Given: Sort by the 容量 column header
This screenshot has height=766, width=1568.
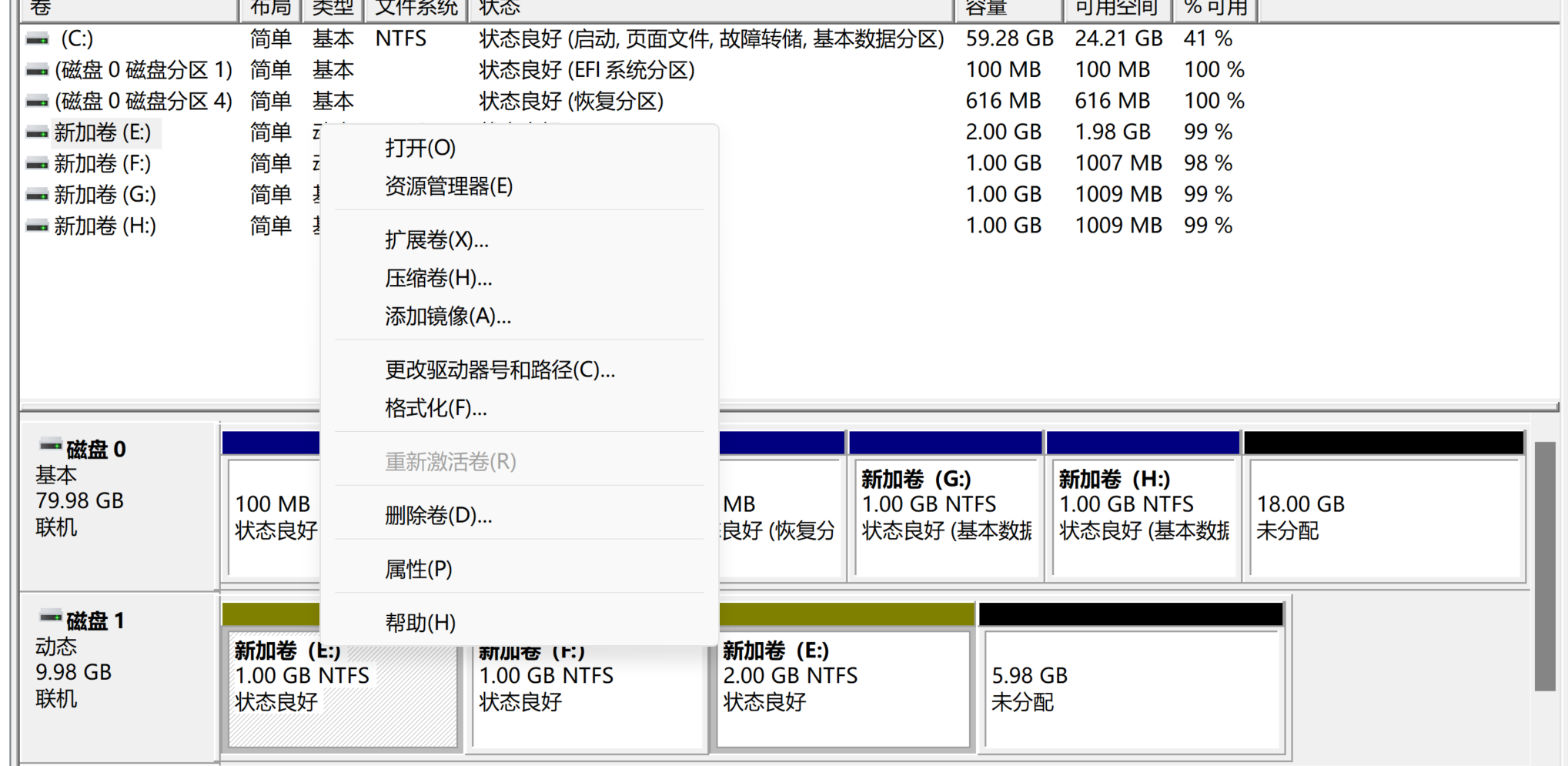Looking at the screenshot, I should click(1009, 8).
